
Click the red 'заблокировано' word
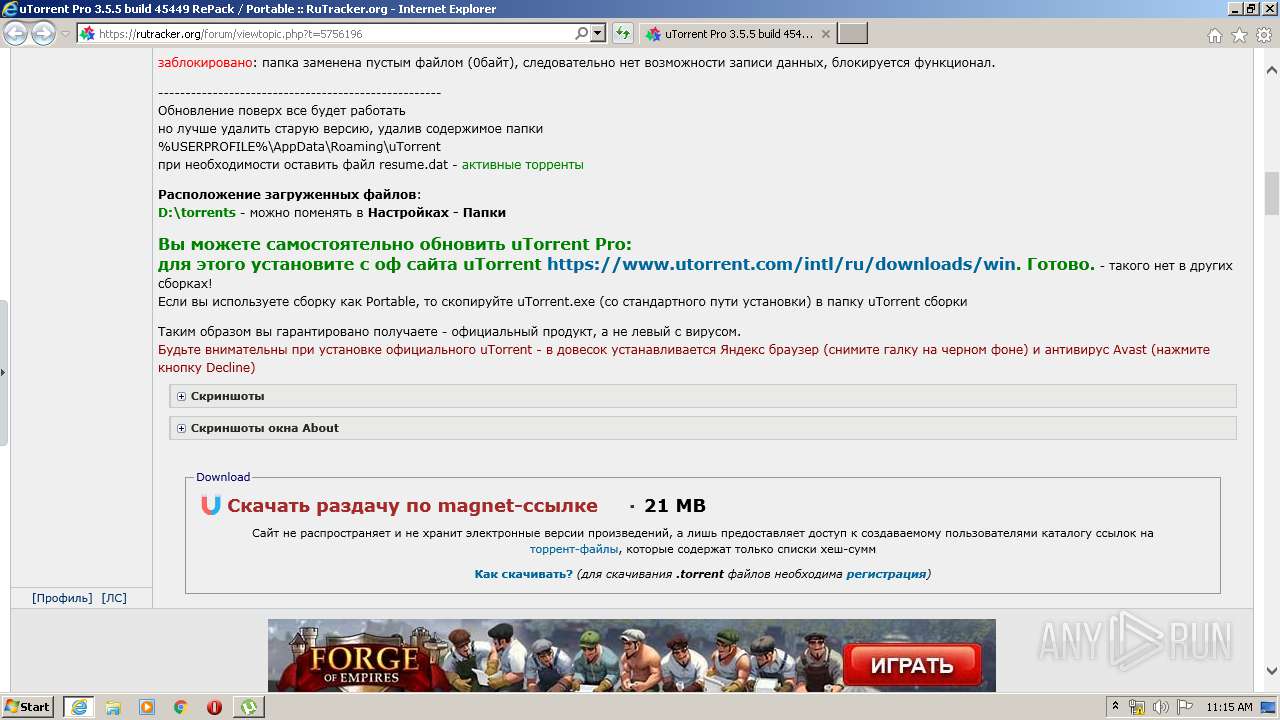click(x=204, y=62)
